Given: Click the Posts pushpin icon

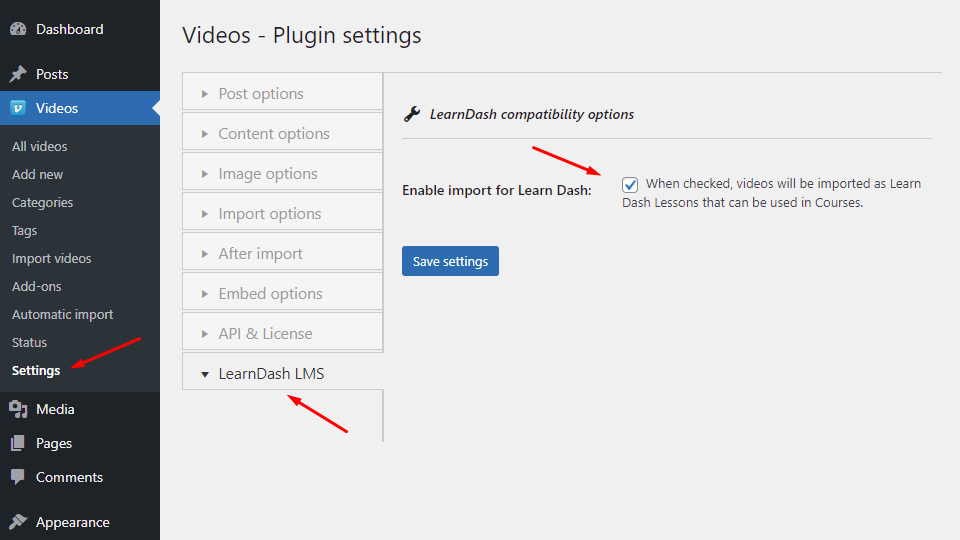Looking at the screenshot, I should 18,74.
